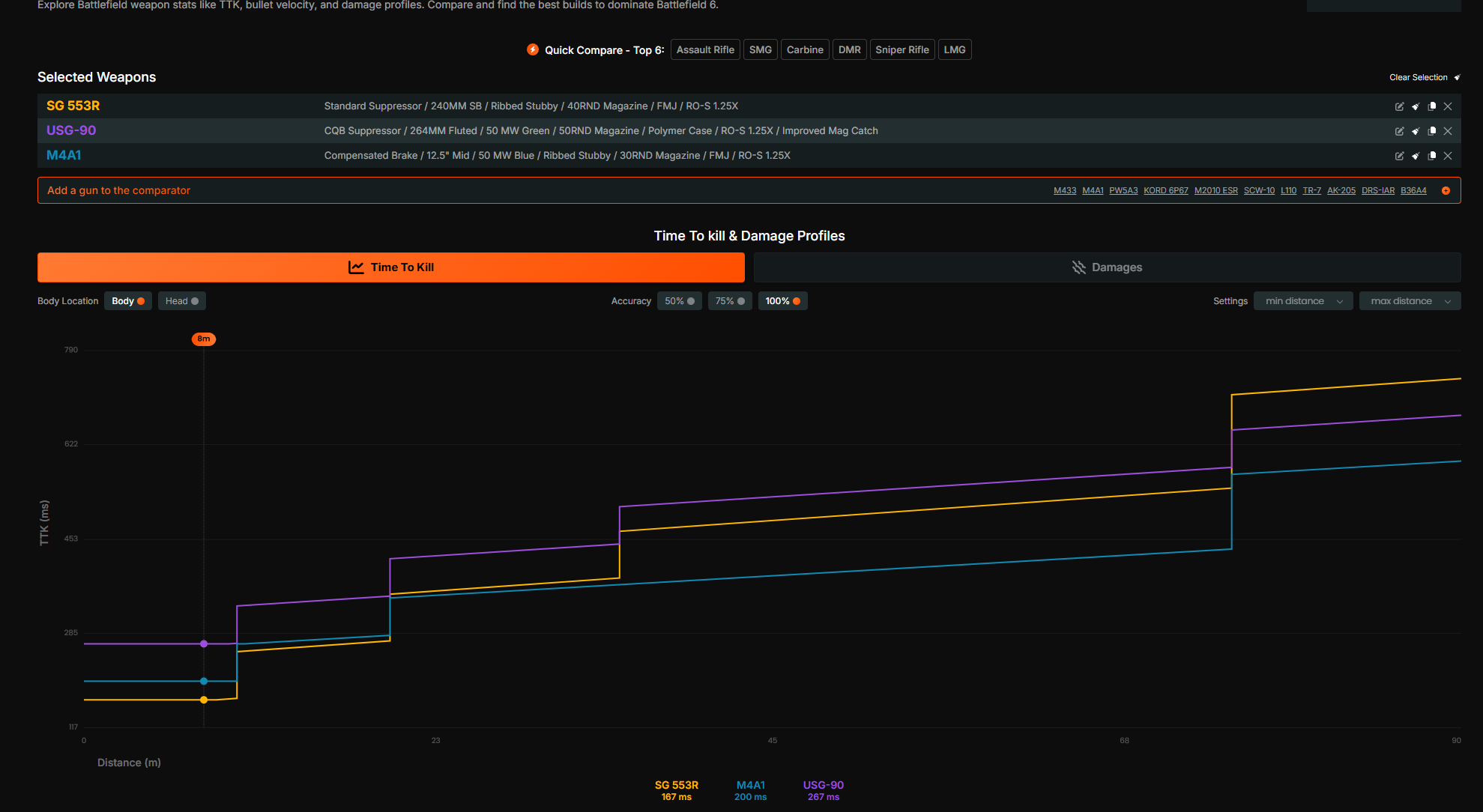Viewport: 1483px width, 812px height.
Task: Click the 8m distance marker on chart
Action: (203, 339)
